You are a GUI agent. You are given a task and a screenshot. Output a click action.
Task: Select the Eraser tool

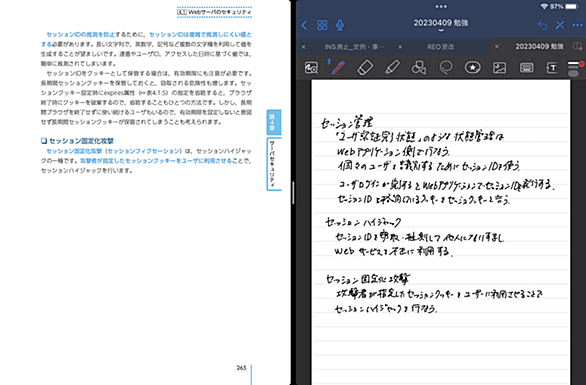pos(365,68)
